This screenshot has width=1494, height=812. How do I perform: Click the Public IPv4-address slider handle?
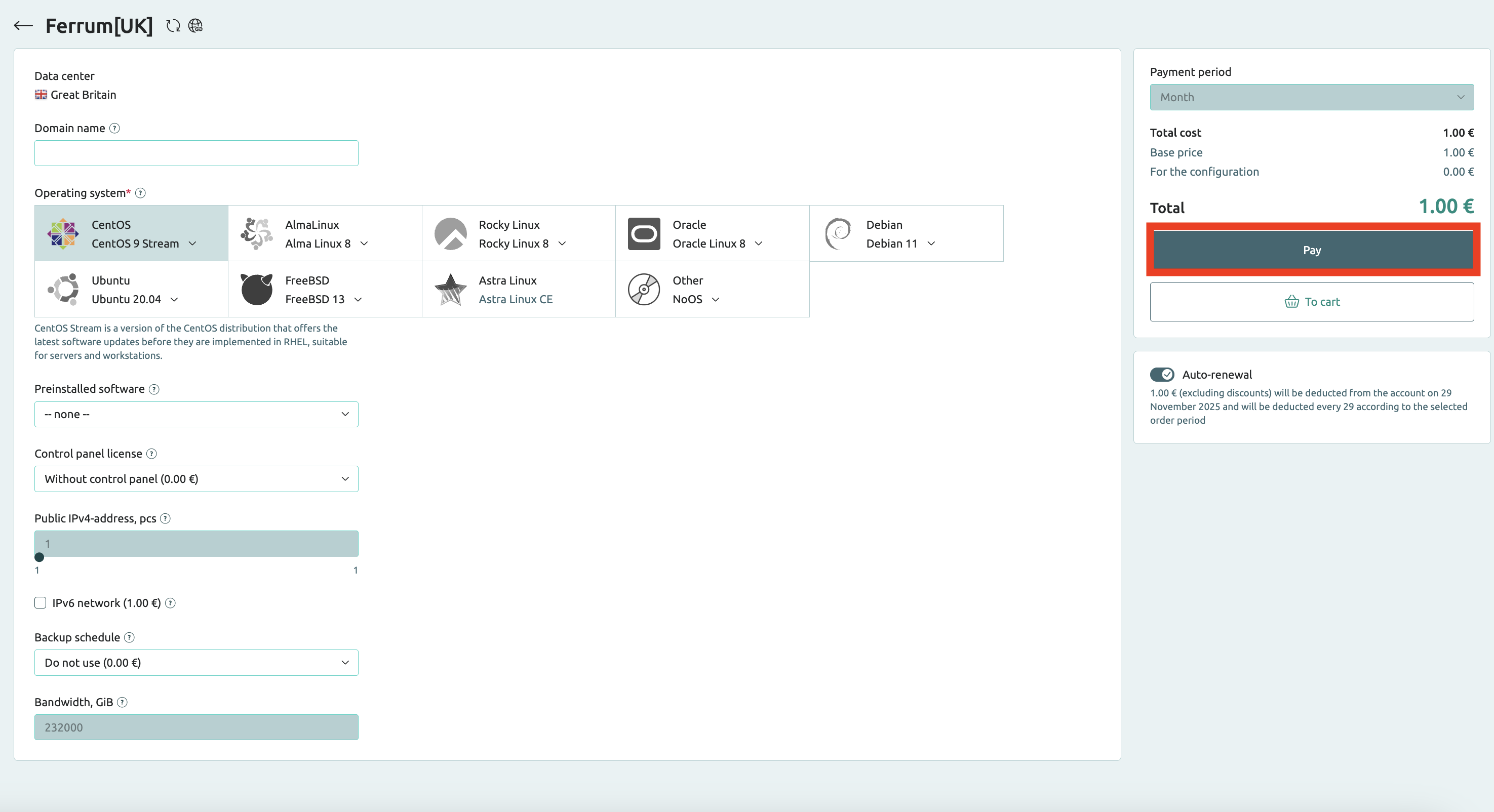tap(40, 557)
